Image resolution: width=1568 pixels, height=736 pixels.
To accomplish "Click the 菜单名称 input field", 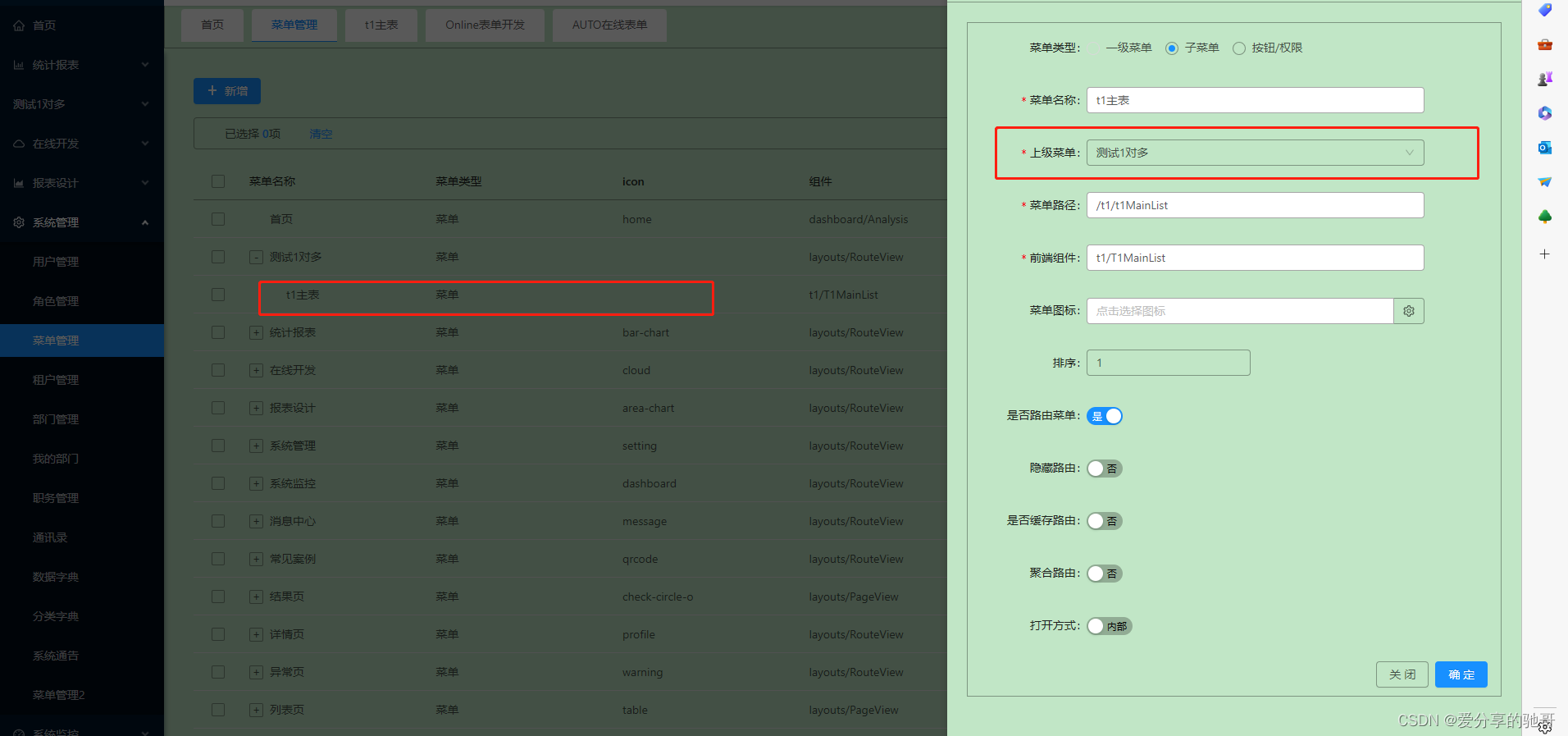I will click(1255, 100).
